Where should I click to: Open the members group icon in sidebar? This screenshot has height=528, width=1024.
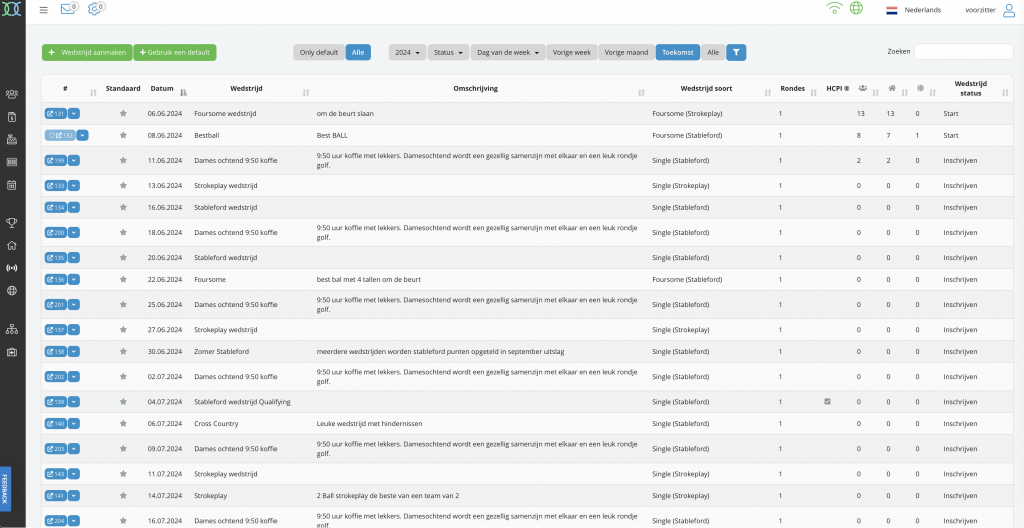point(12,95)
